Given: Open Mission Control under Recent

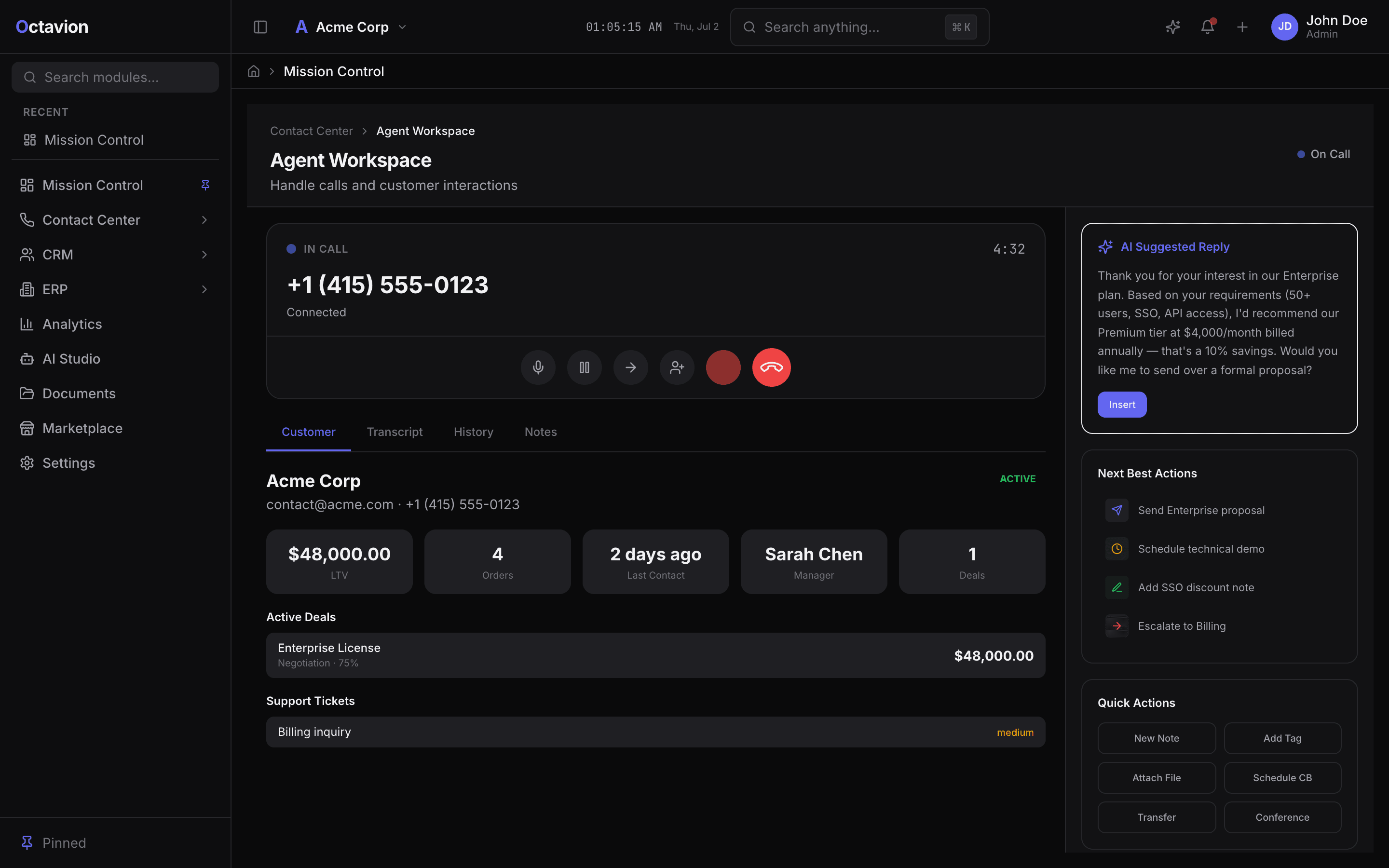Looking at the screenshot, I should (115, 139).
